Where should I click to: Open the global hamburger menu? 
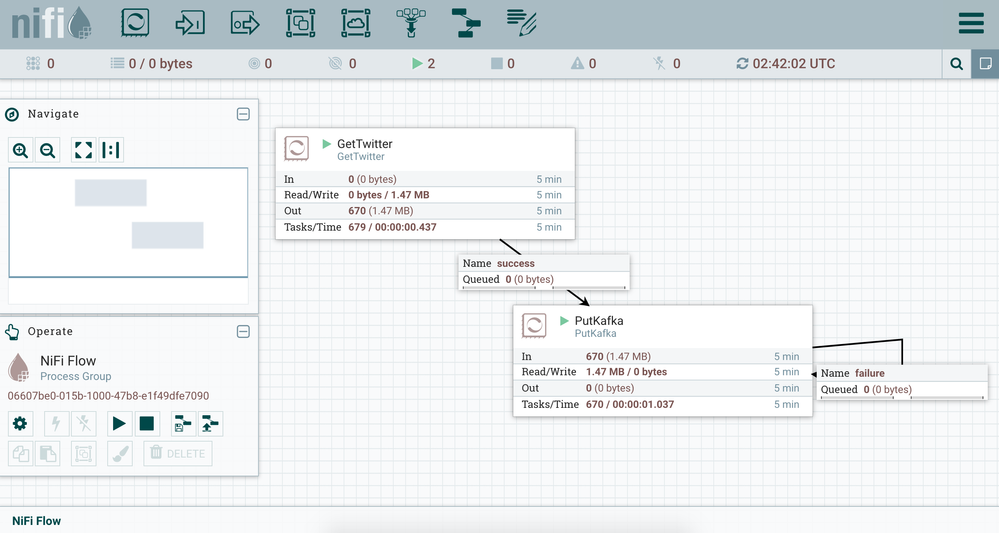(x=970, y=23)
